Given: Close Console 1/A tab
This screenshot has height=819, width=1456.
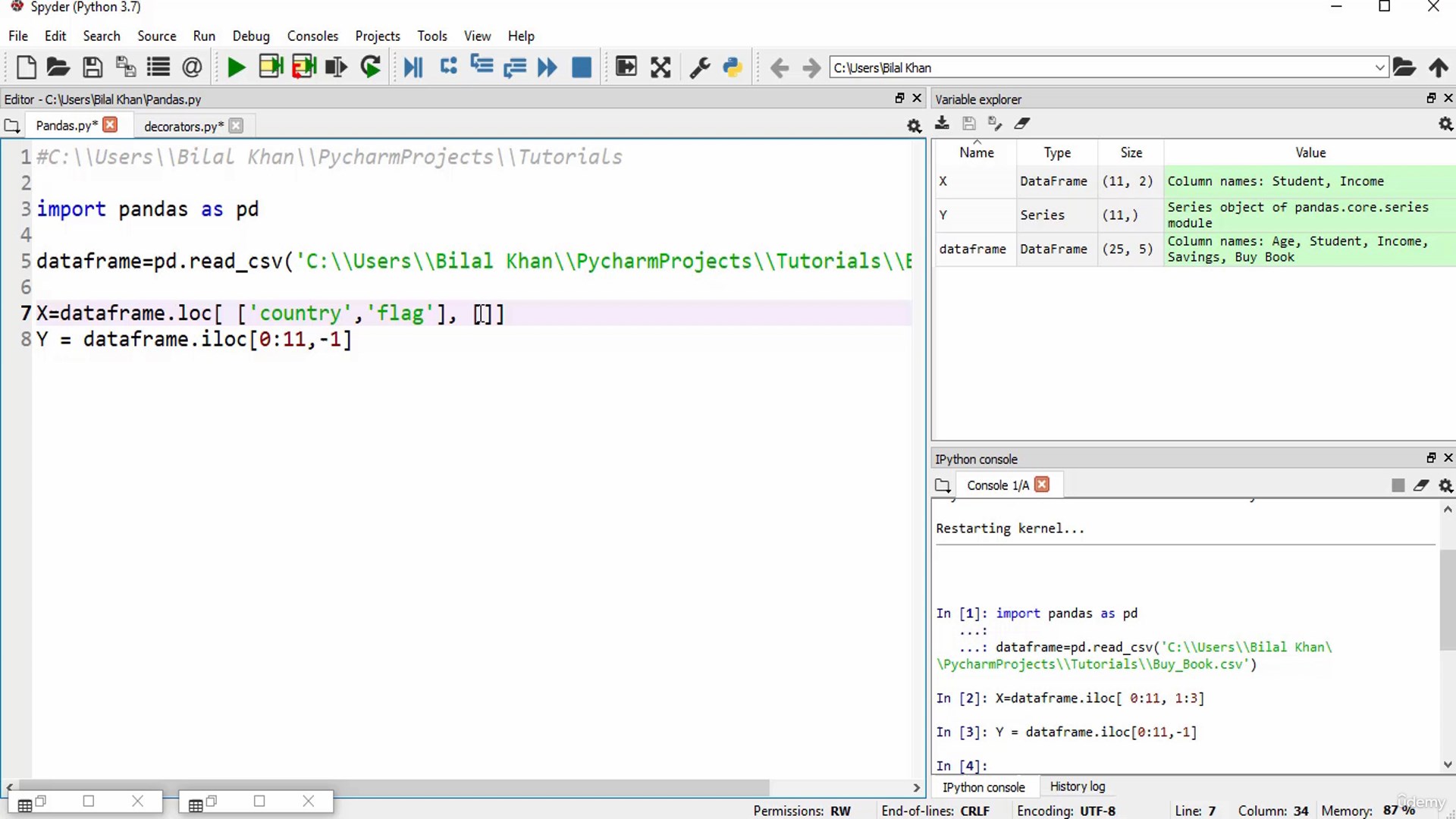Looking at the screenshot, I should point(1042,485).
